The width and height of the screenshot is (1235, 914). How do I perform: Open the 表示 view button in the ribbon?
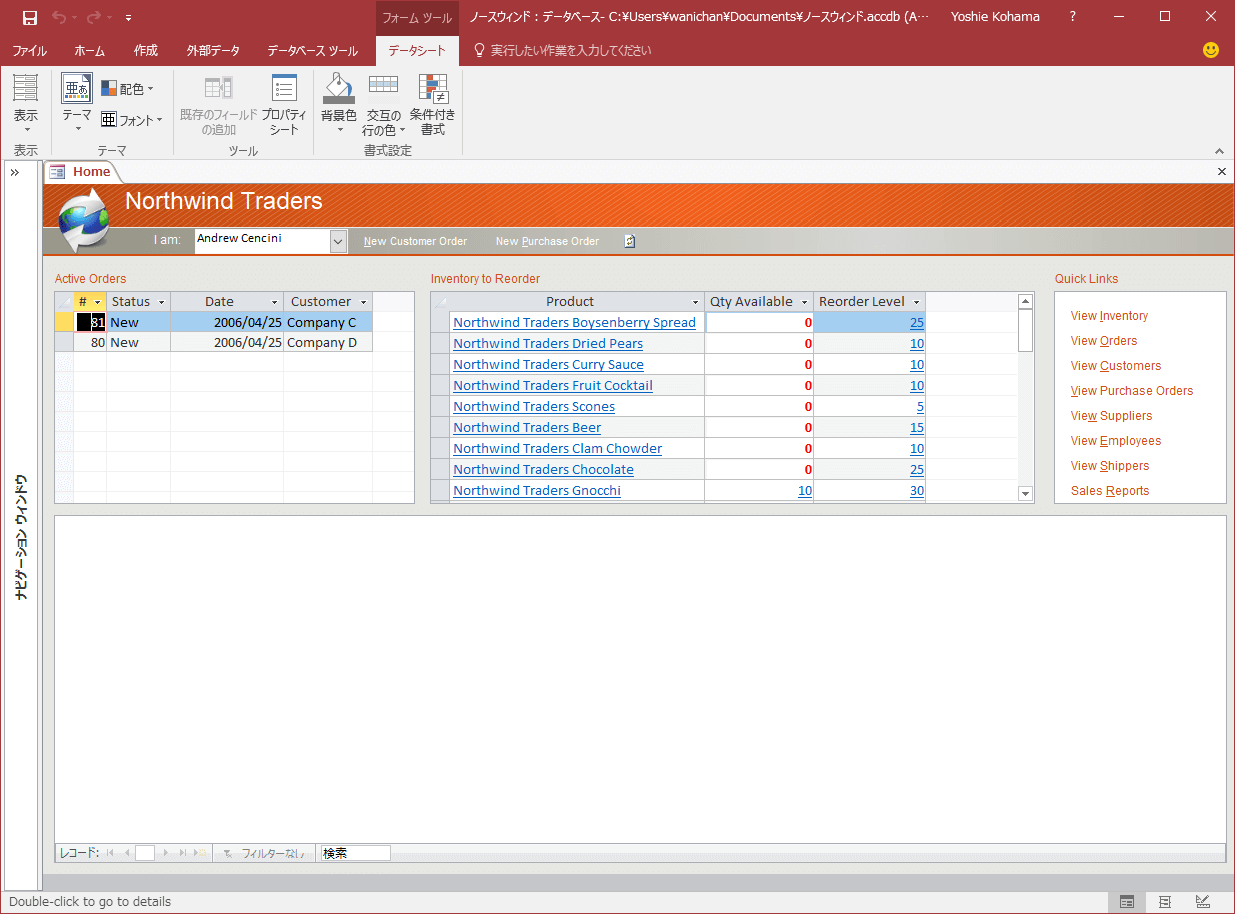pyautogui.click(x=26, y=104)
